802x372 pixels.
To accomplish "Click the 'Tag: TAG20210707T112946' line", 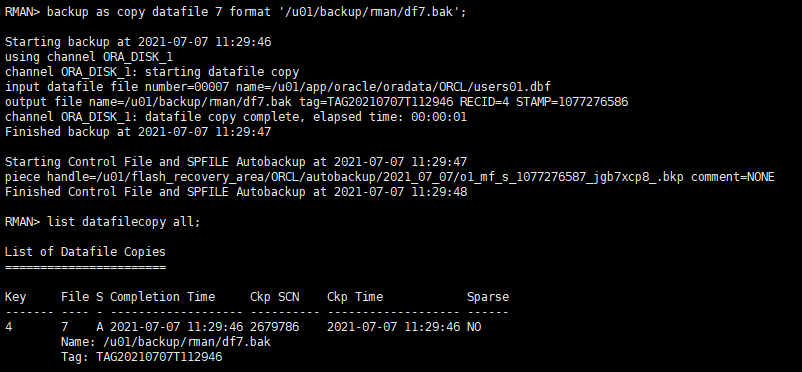I will (x=142, y=357).
